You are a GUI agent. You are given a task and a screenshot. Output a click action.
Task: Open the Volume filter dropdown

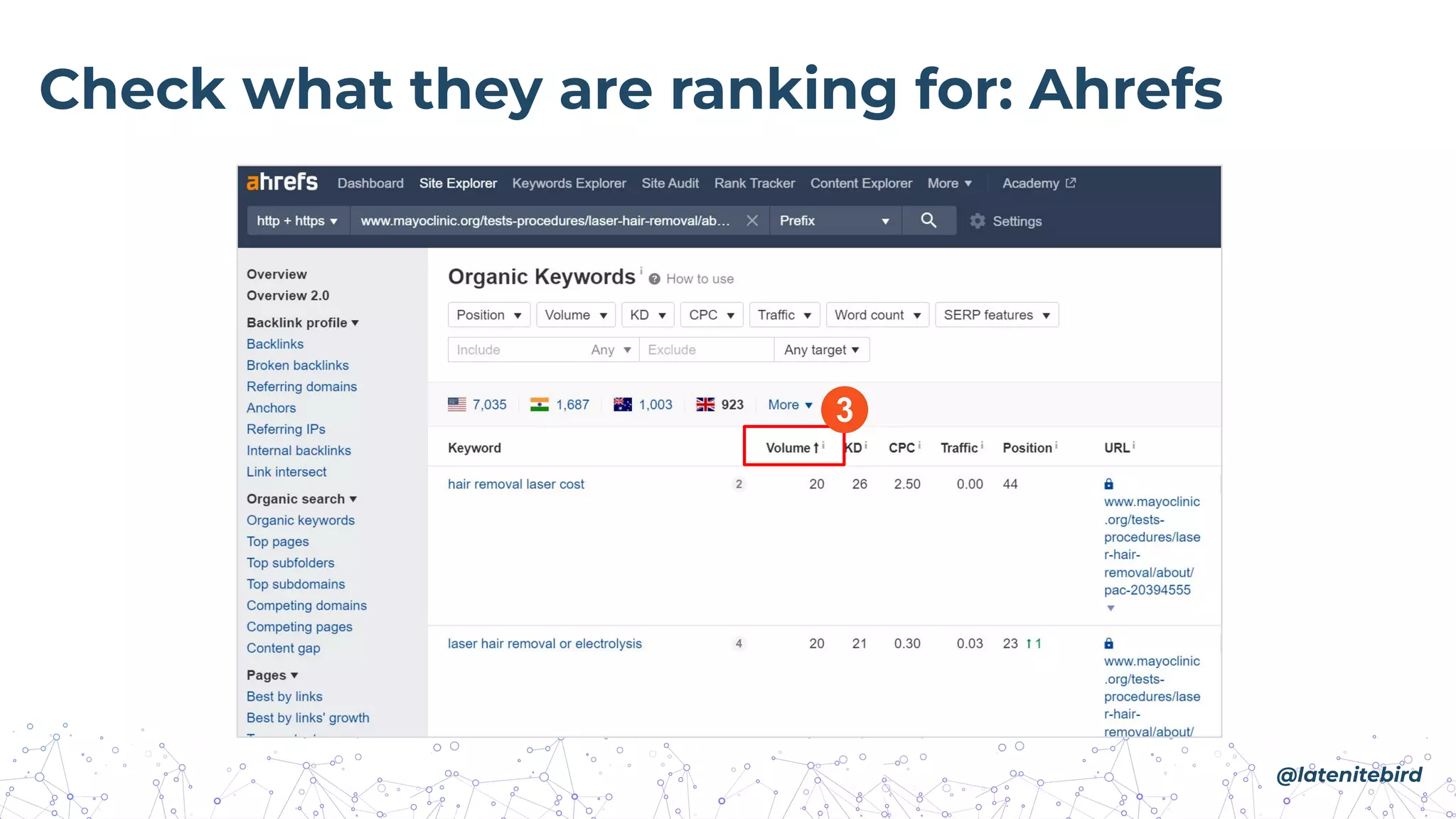click(576, 315)
